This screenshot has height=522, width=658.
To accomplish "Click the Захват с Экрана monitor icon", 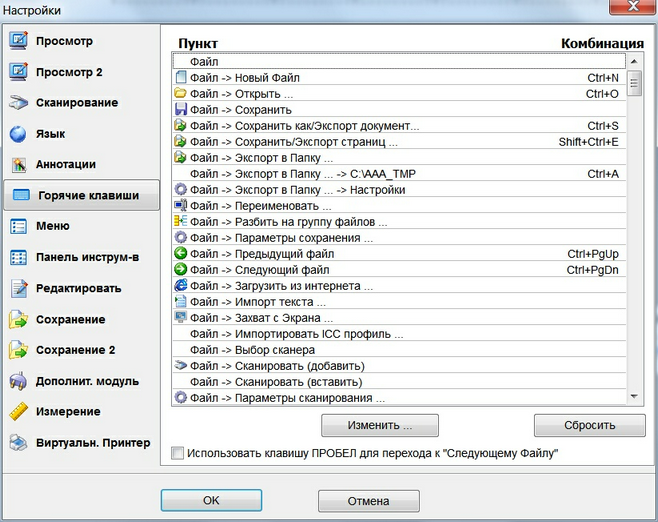I will (180, 317).
